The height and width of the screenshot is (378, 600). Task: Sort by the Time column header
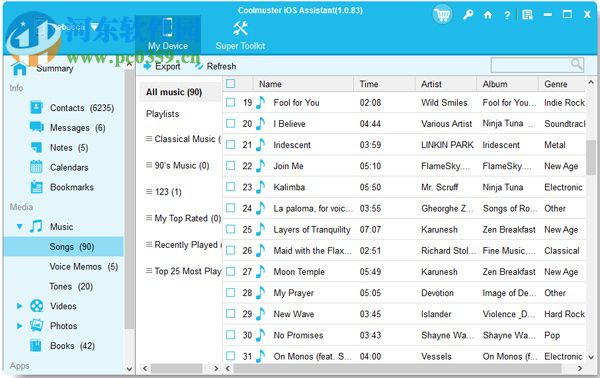click(385, 84)
